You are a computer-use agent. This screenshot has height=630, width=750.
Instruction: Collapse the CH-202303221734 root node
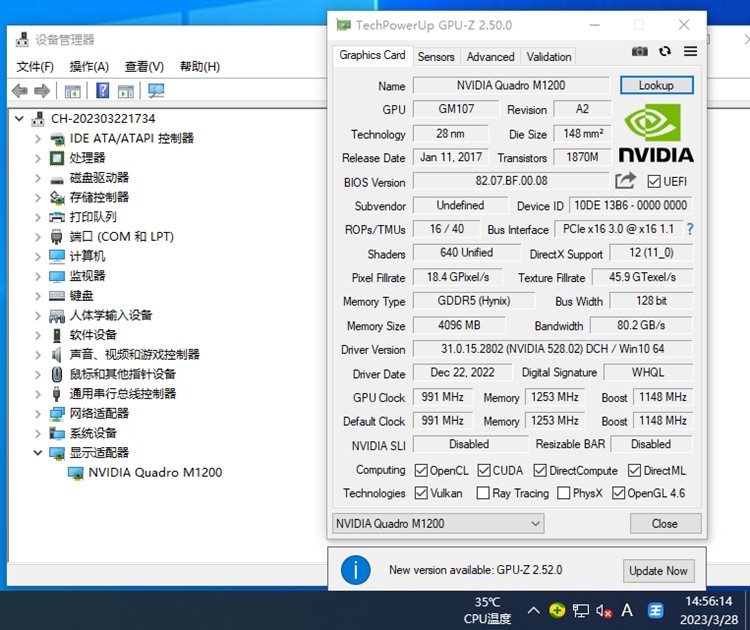pos(19,118)
